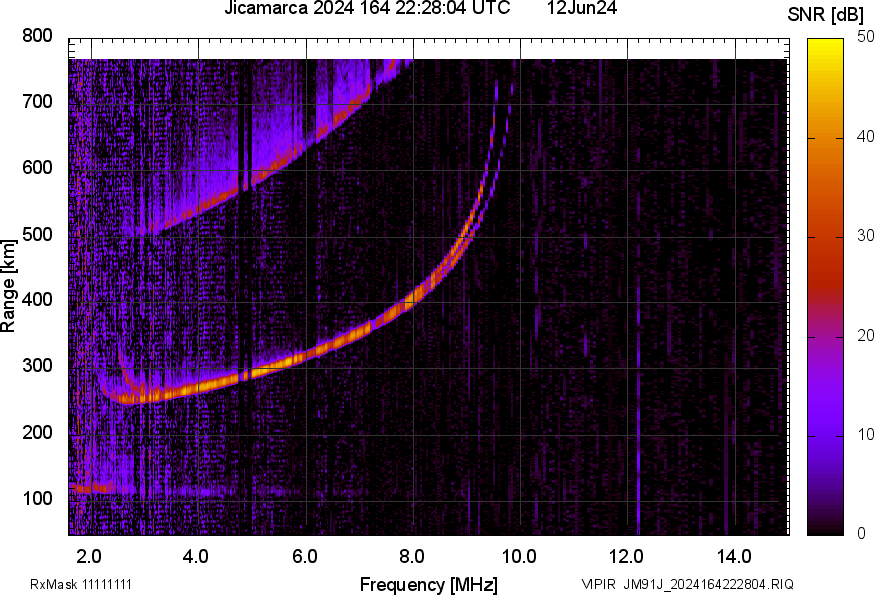Click the 300 range tick label
The height and width of the screenshot is (595, 874).
pyautogui.click(x=37, y=365)
